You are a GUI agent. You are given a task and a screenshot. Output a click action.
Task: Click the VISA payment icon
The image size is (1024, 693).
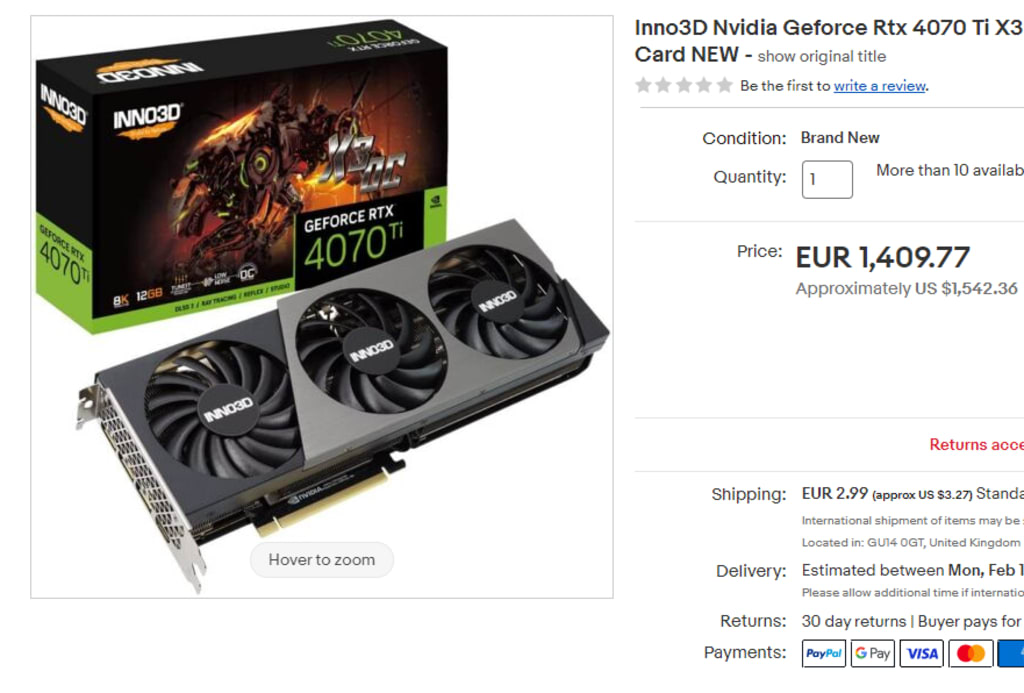click(921, 653)
